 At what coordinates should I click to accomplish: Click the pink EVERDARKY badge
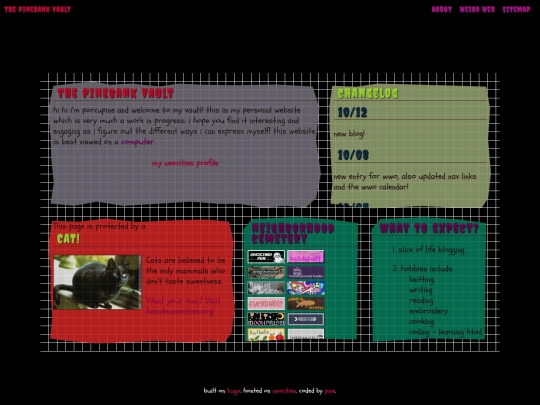click(x=266, y=304)
